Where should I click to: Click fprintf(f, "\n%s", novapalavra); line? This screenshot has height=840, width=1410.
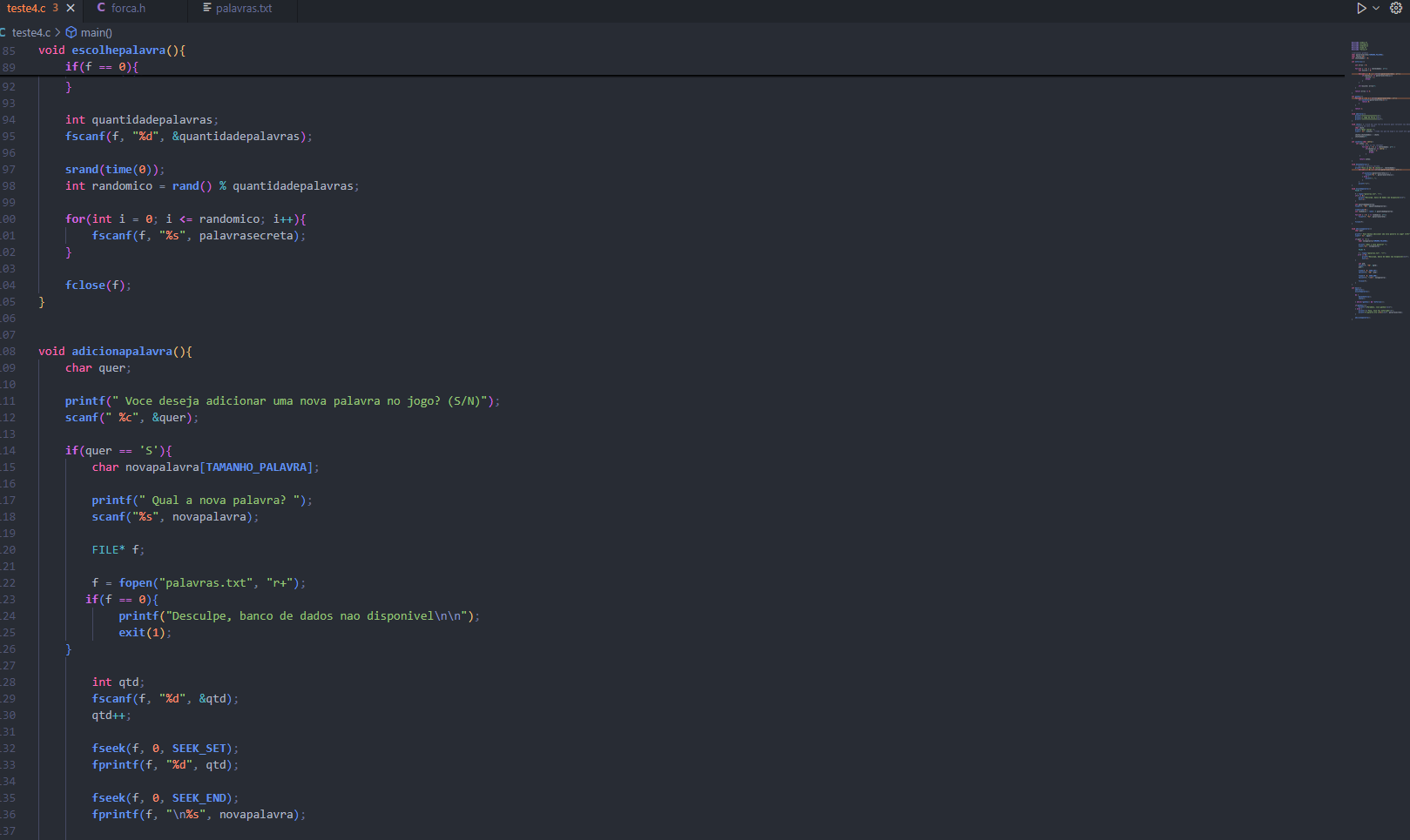point(199,815)
